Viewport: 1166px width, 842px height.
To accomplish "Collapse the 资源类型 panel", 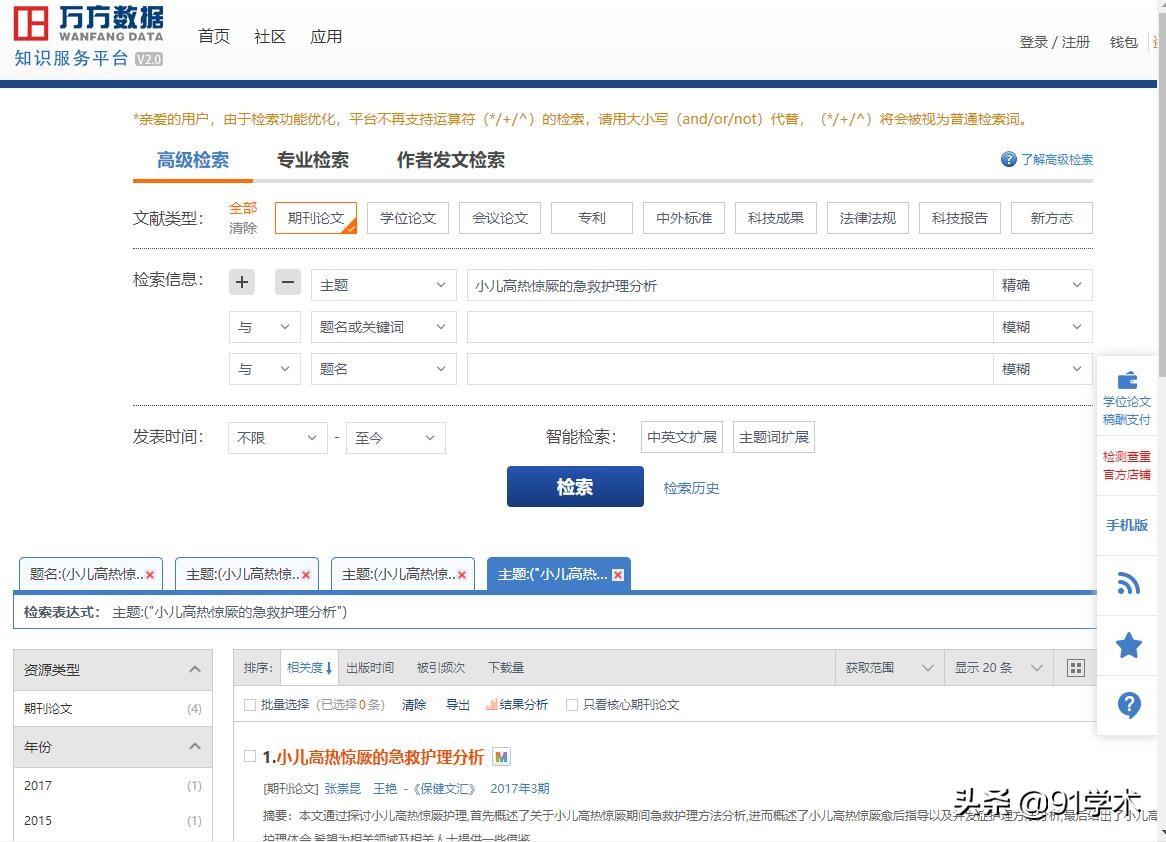I will tap(196, 669).
